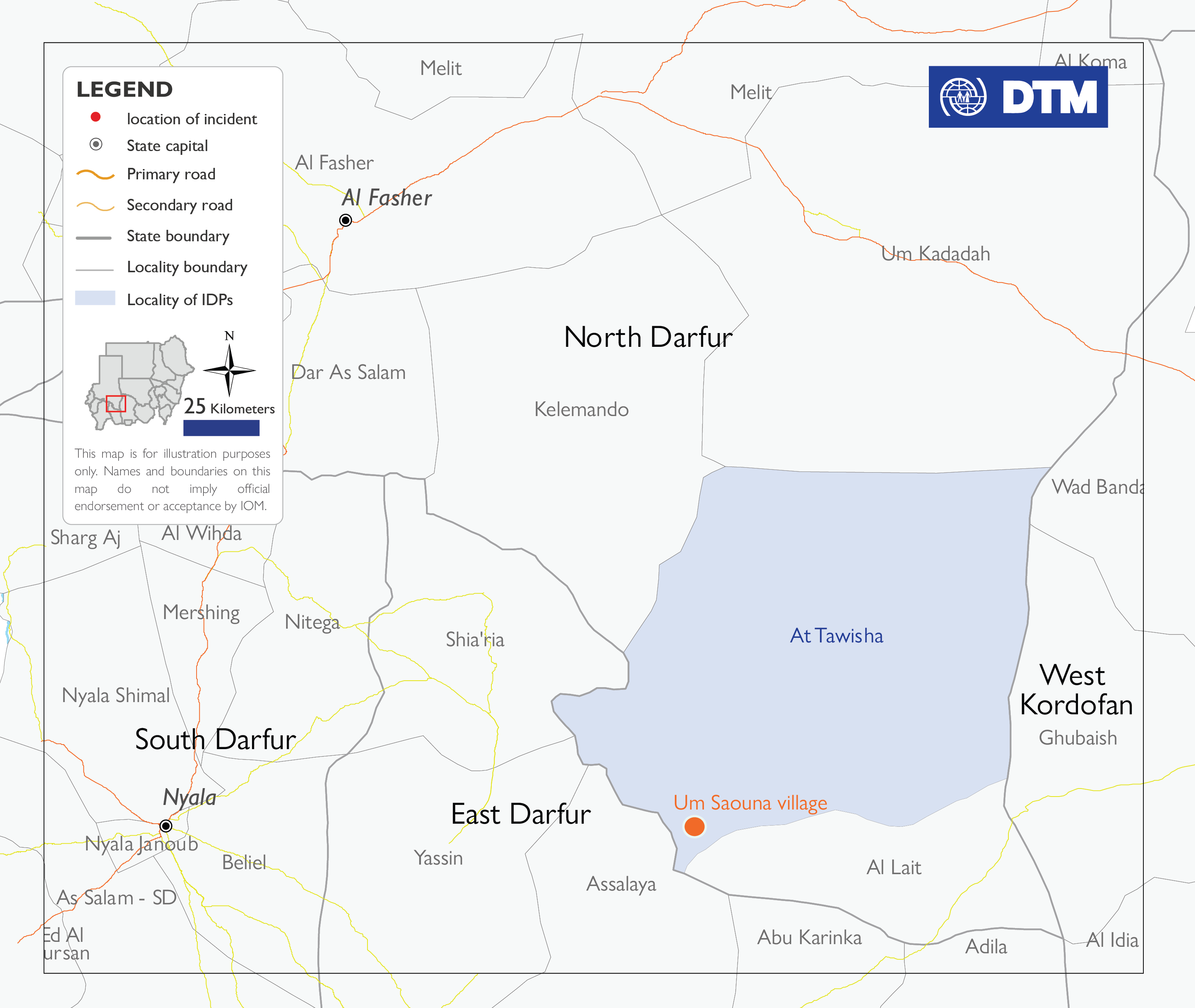Viewport: 1195px width, 1008px height.
Task: Click the North Darfur state label
Action: click(647, 337)
